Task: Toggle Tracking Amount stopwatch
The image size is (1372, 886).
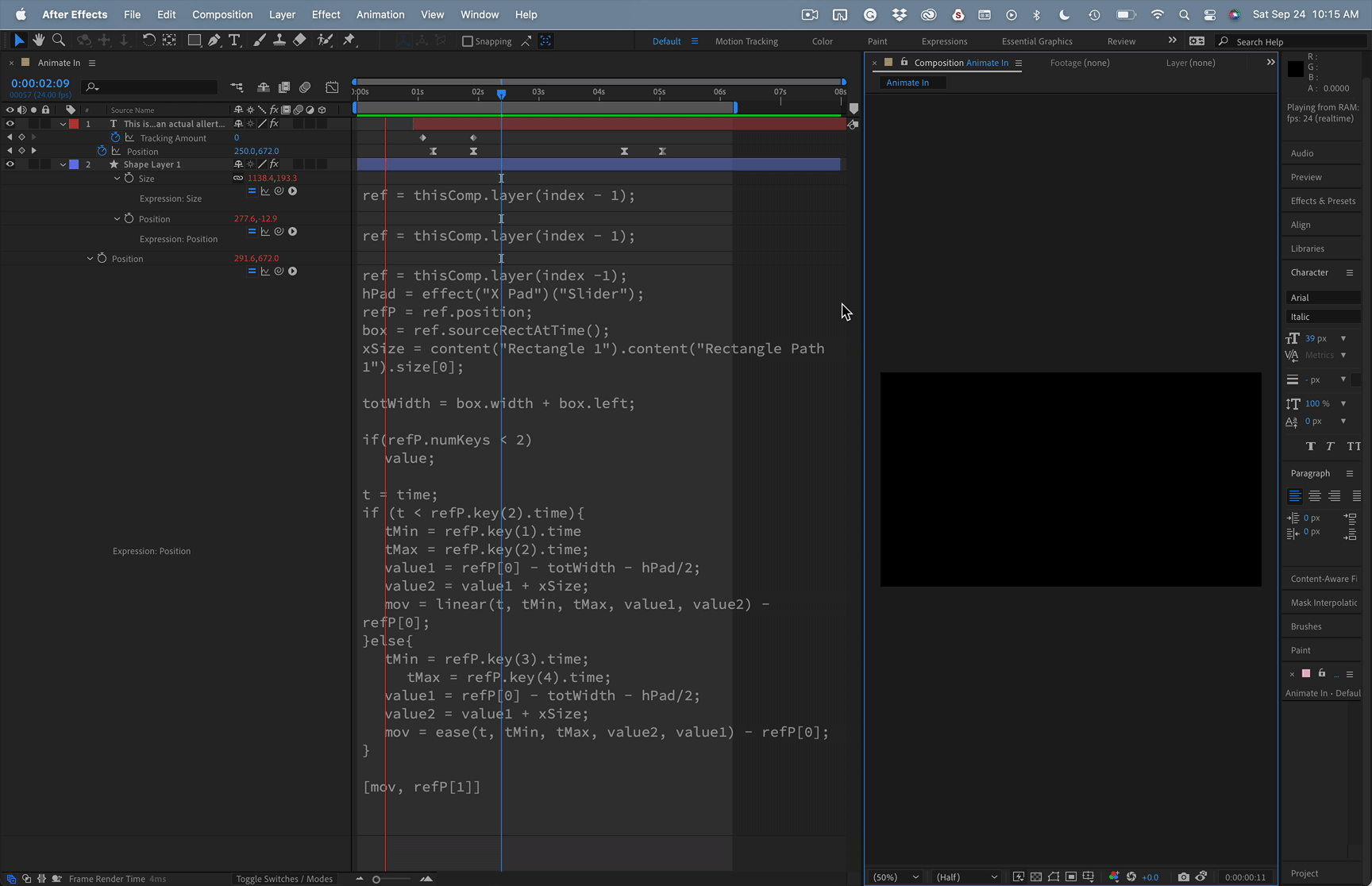Action: pyautogui.click(x=115, y=137)
